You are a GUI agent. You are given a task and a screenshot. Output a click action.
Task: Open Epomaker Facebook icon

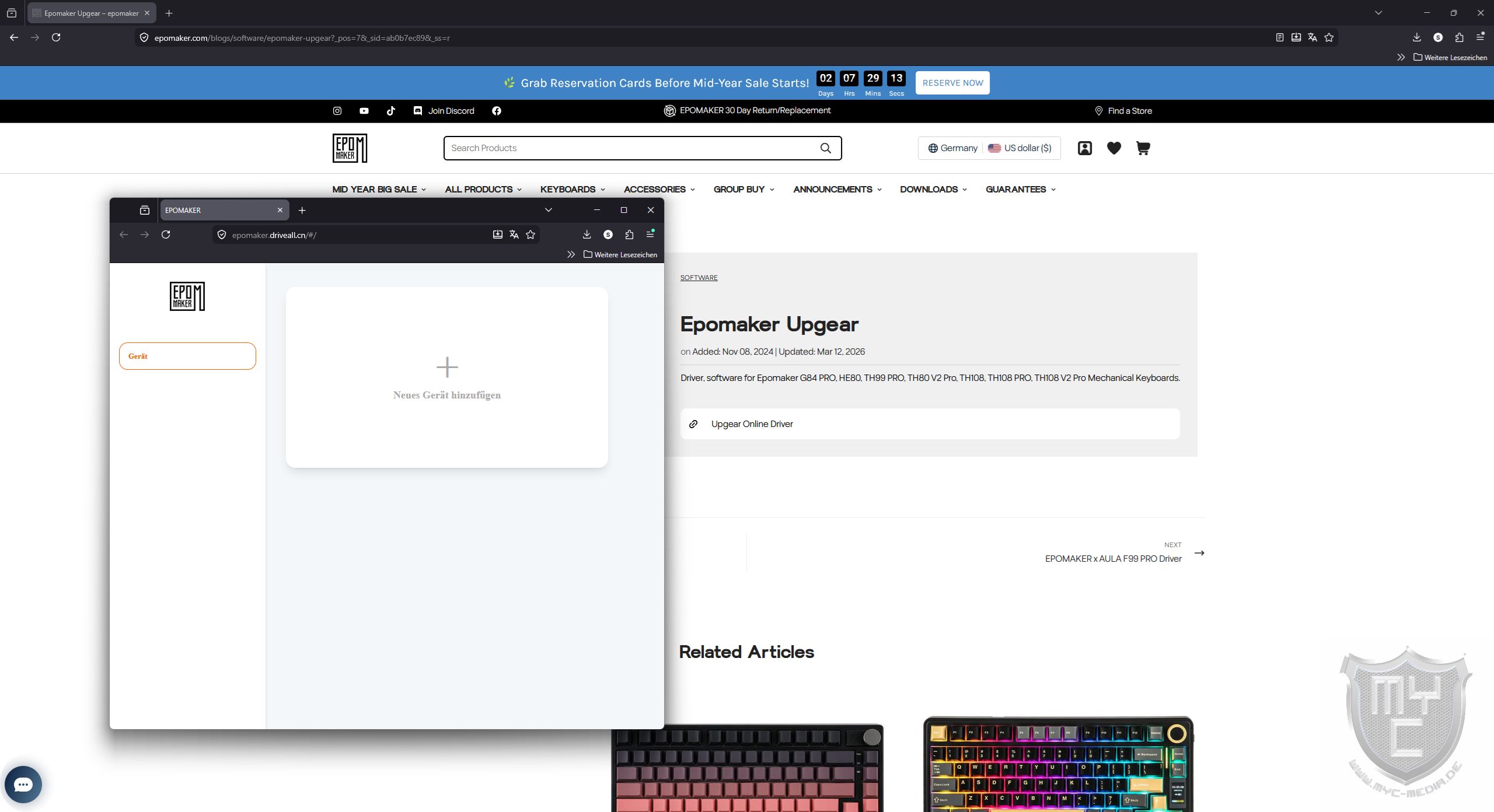pyautogui.click(x=497, y=111)
